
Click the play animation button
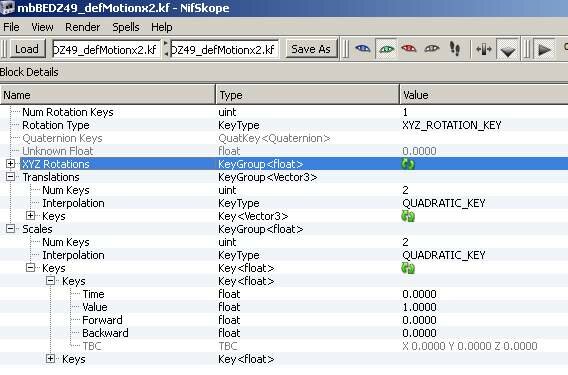(544, 49)
